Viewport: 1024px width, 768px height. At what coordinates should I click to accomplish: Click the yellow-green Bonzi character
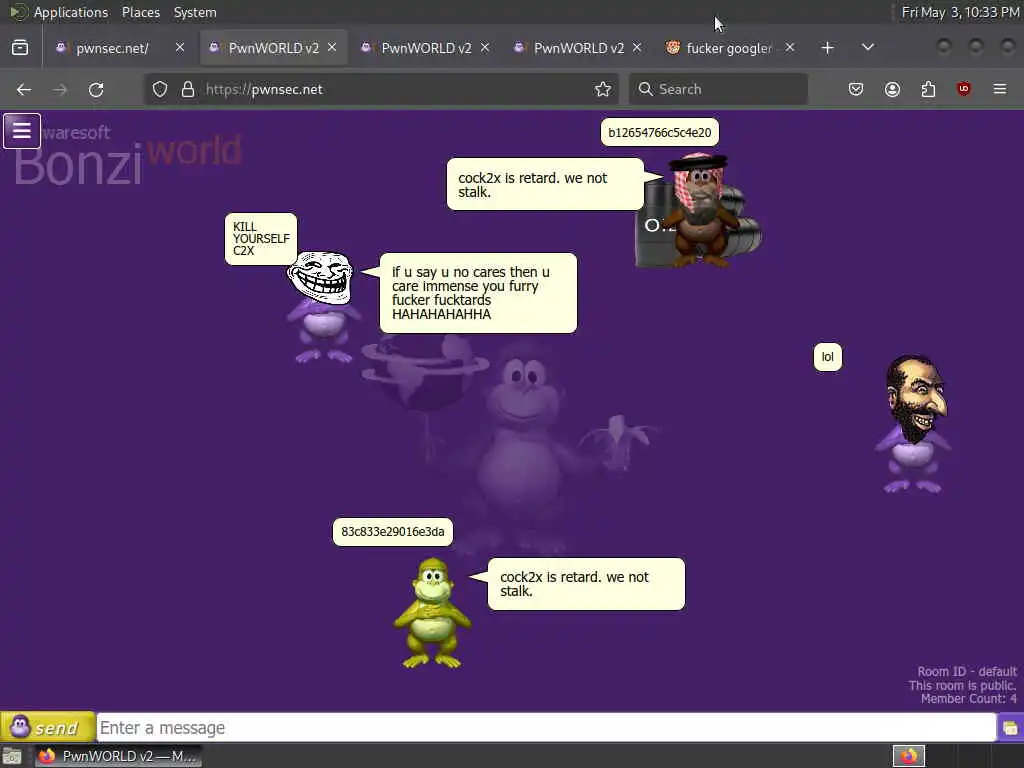pyautogui.click(x=432, y=612)
